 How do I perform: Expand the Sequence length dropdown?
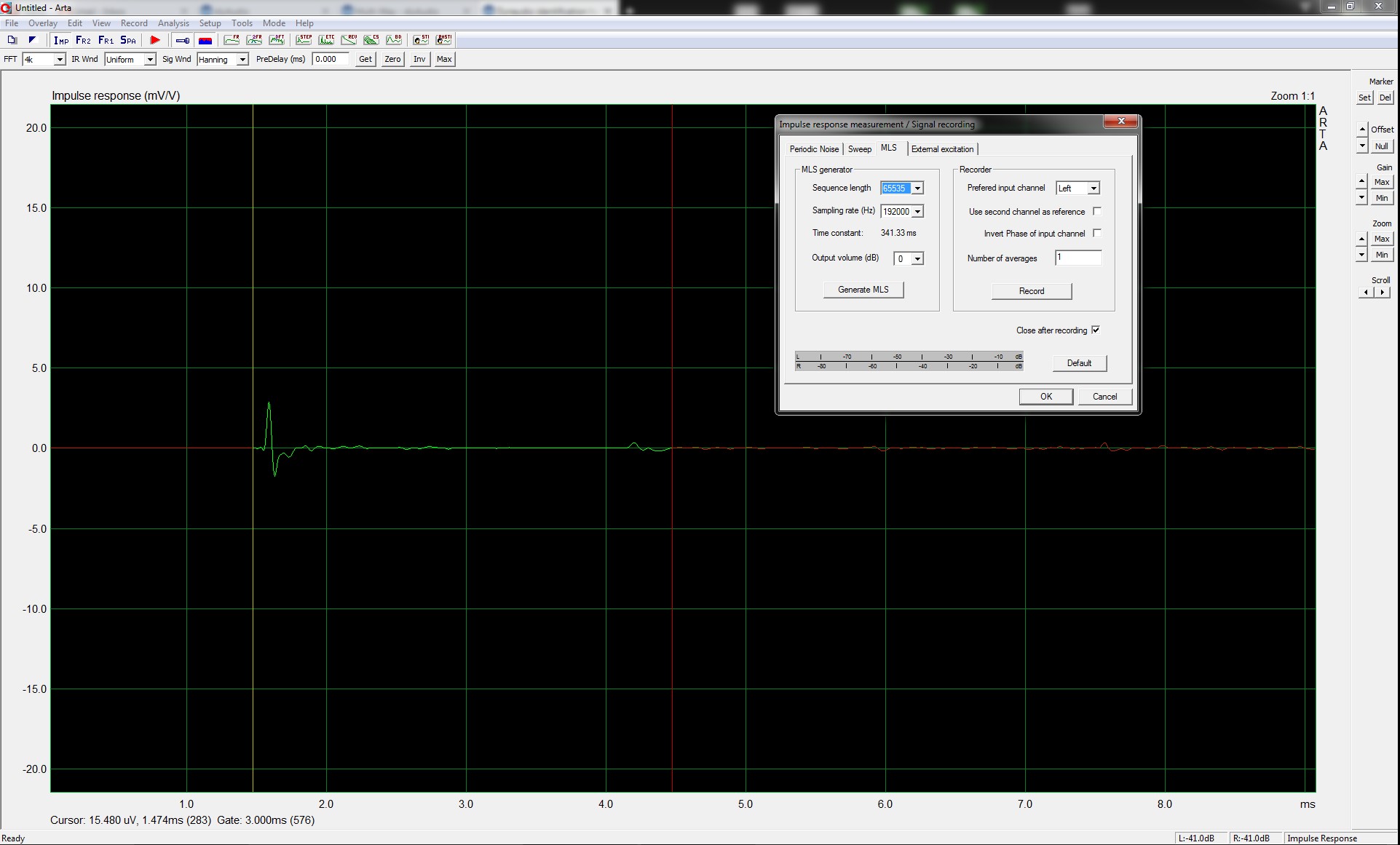point(918,189)
